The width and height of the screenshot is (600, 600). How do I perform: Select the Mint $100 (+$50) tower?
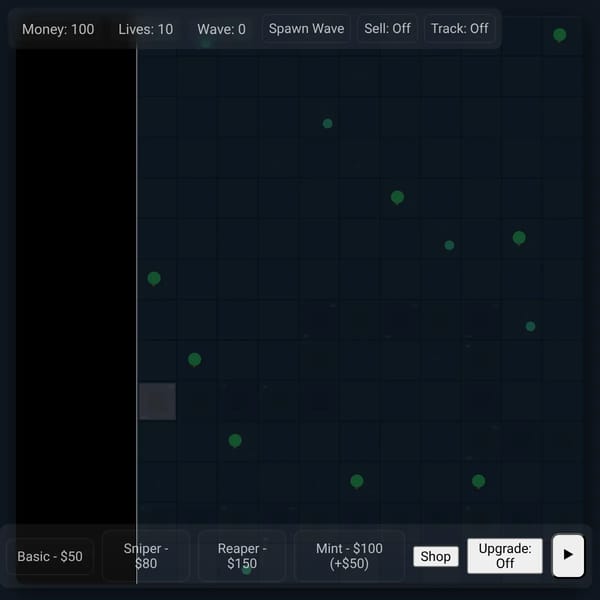[x=349, y=556]
